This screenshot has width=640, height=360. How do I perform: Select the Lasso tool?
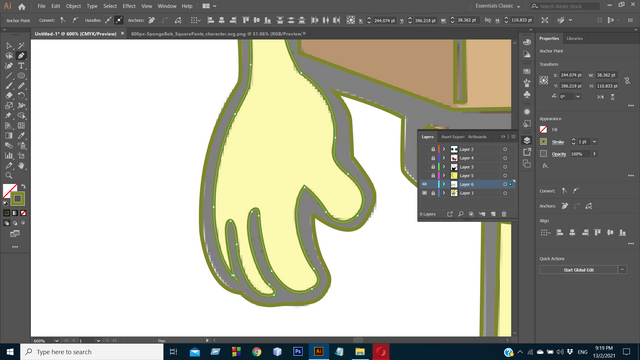[9, 56]
